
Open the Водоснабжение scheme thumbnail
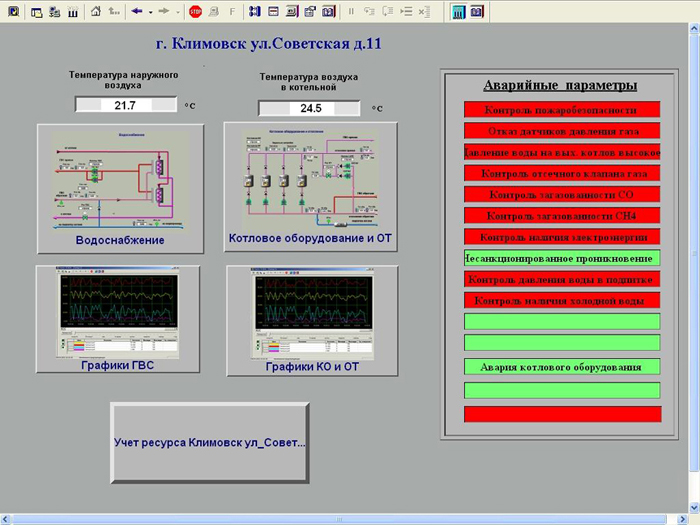tap(120, 189)
